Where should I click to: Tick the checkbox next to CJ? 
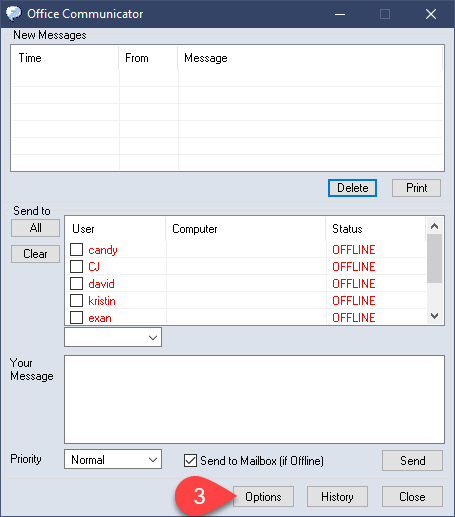coord(77,266)
